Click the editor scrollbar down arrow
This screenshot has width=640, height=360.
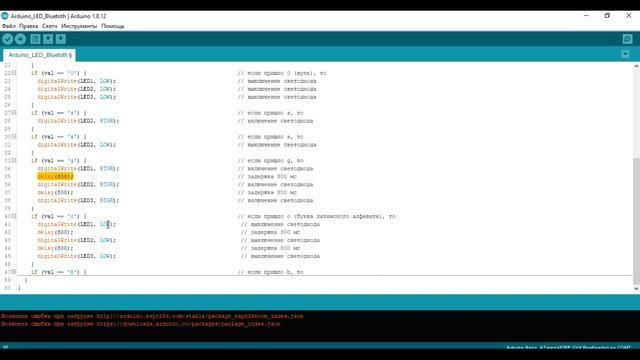tap(636, 289)
